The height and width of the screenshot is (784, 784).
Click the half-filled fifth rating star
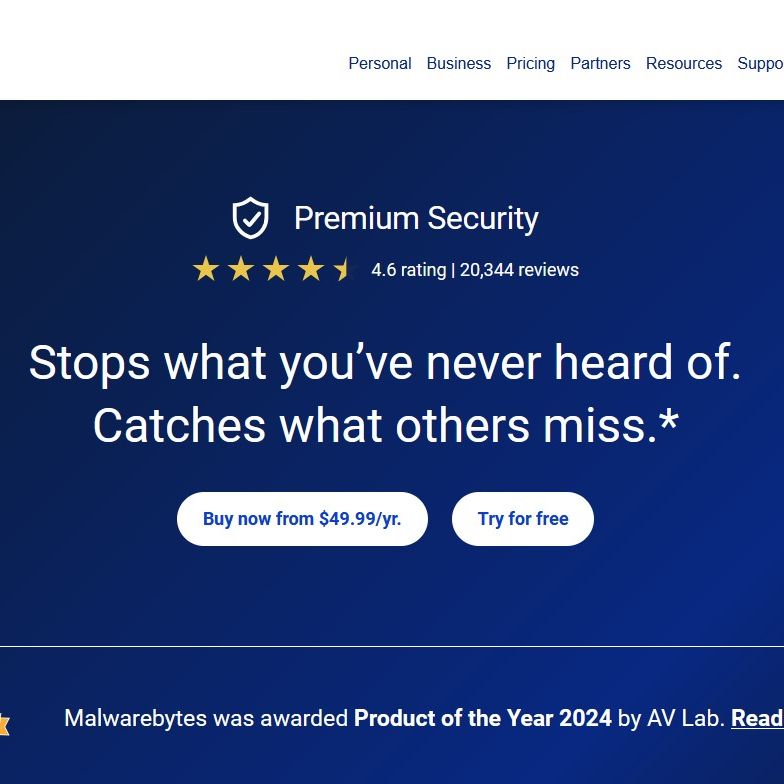click(x=343, y=269)
